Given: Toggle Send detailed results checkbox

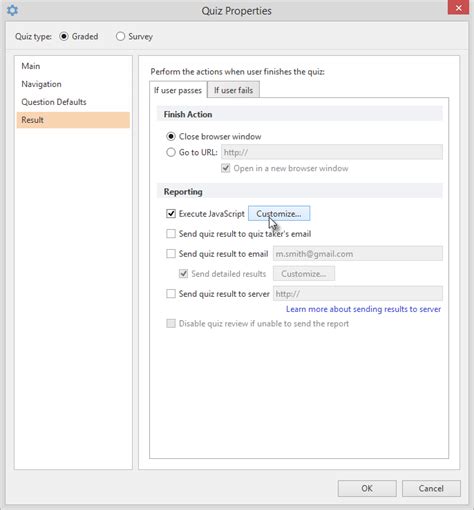Looking at the screenshot, I should click(x=183, y=274).
